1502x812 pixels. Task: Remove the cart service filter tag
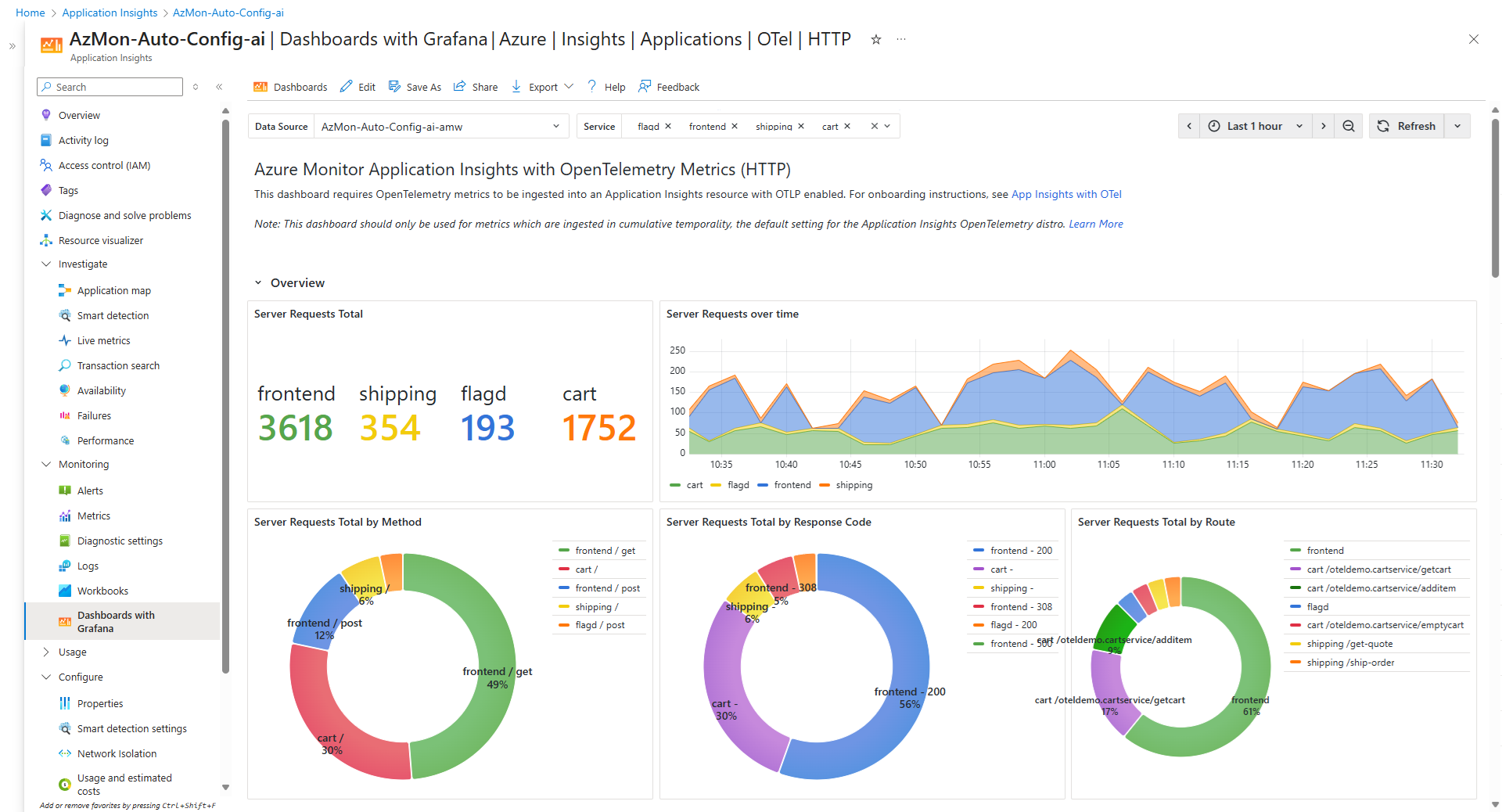click(847, 126)
